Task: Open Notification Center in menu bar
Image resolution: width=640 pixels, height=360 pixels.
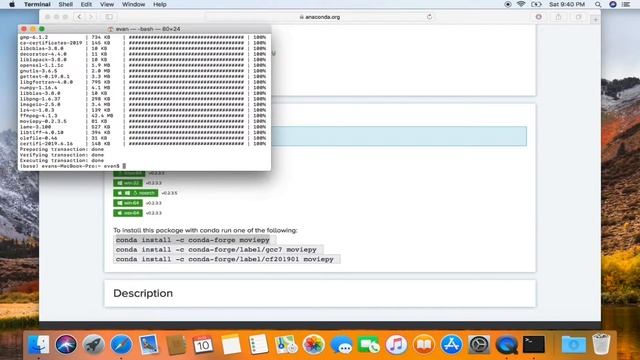Action: point(626,4)
